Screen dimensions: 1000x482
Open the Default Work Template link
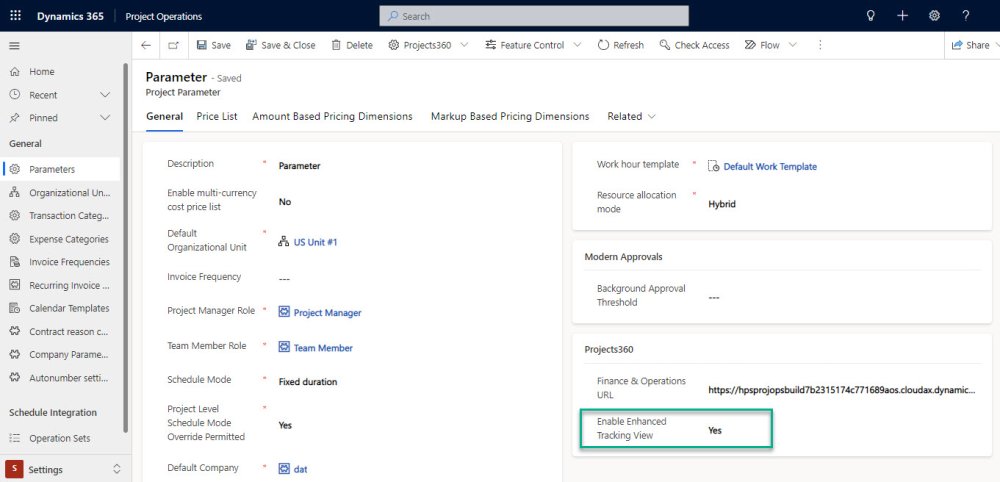tap(770, 167)
